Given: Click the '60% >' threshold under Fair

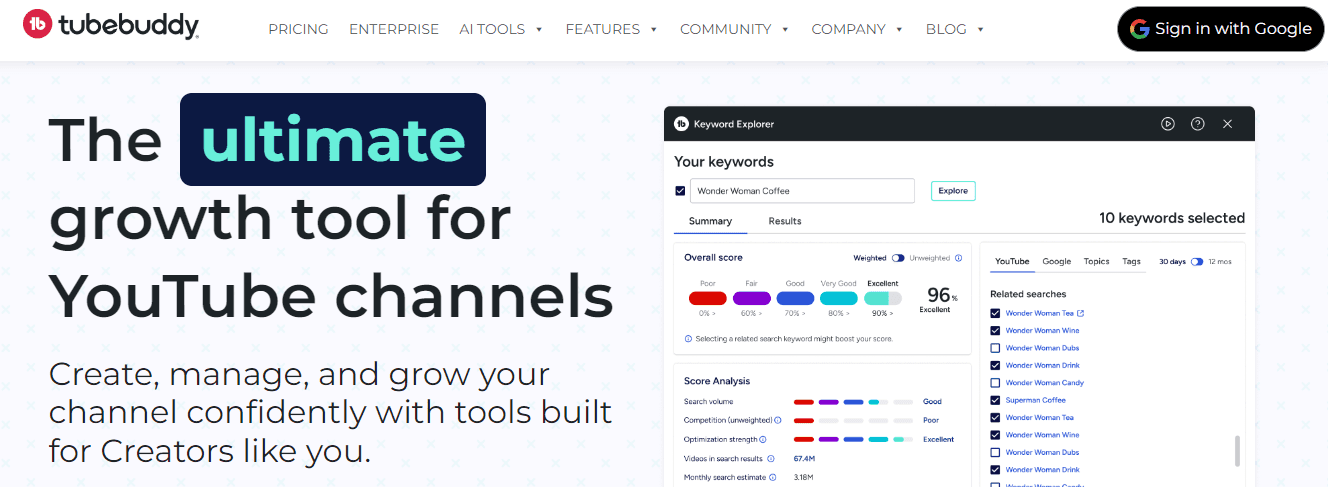Looking at the screenshot, I should click(x=752, y=313).
